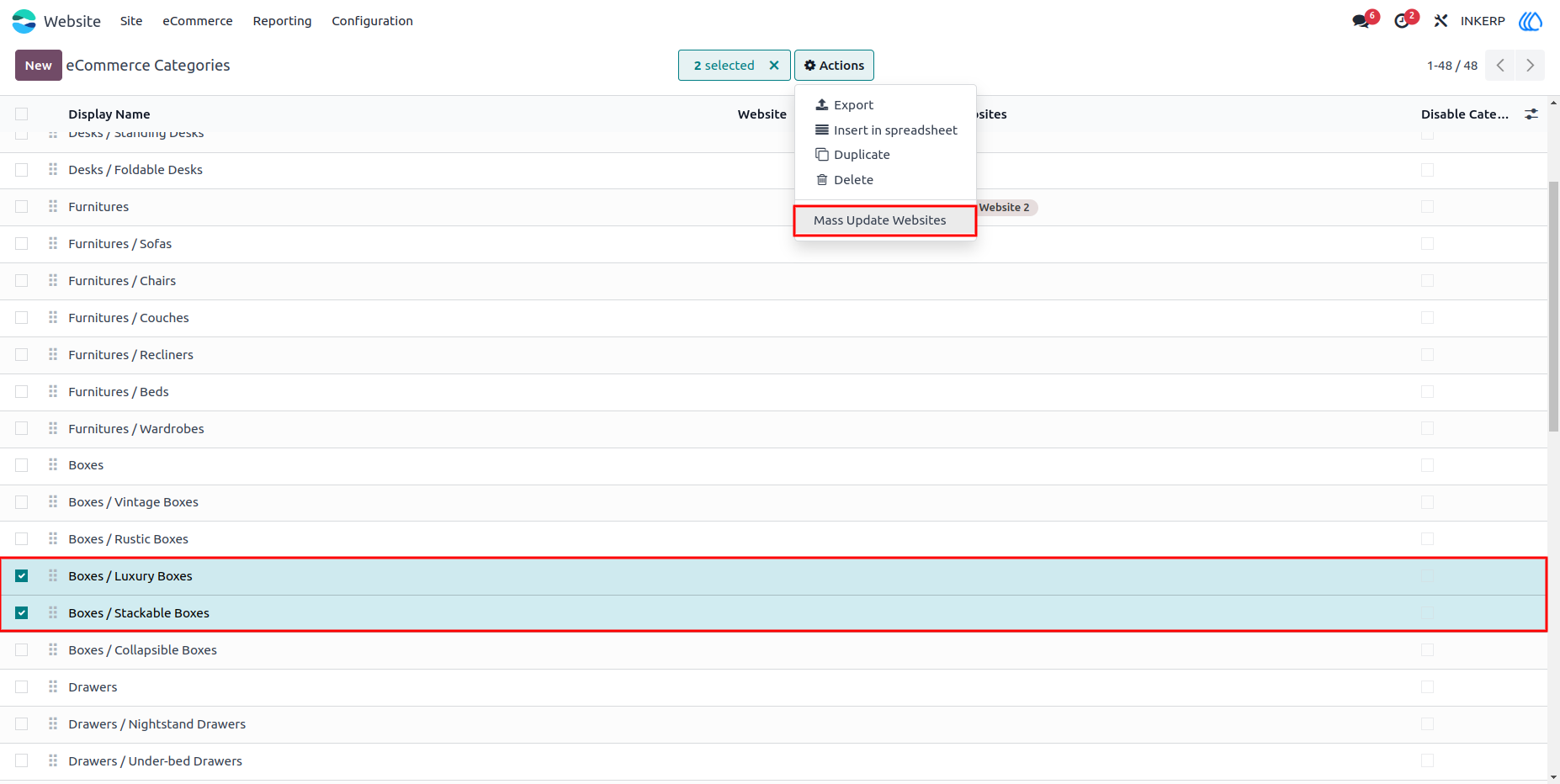Click drag handle of Boxes / Rustic Boxes
This screenshot has height=784, width=1560.
pyautogui.click(x=53, y=538)
